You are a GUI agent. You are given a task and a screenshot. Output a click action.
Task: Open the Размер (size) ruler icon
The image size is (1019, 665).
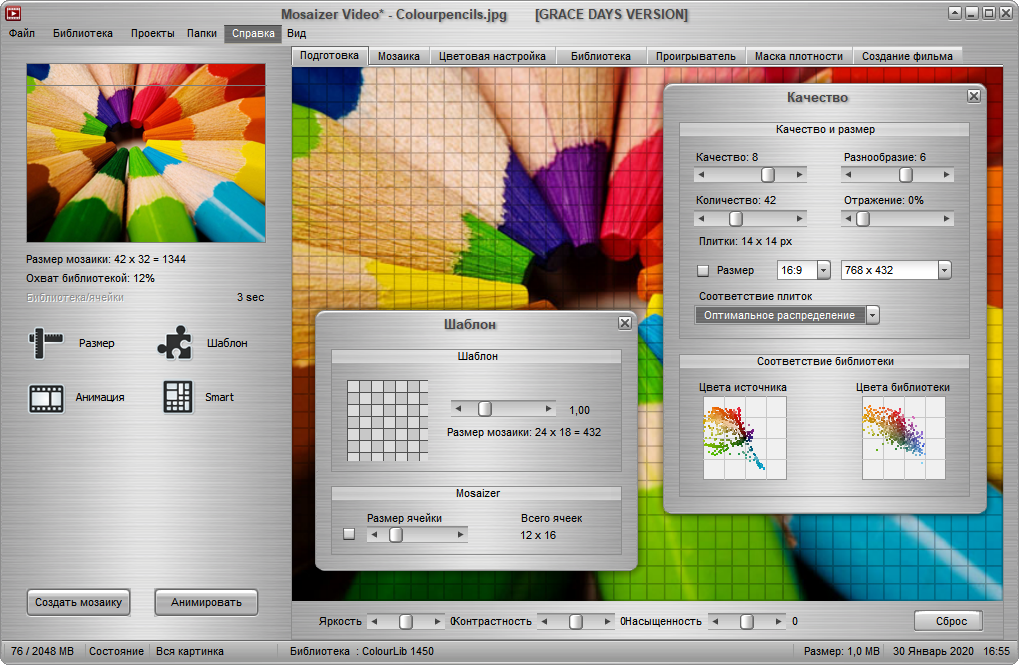(45, 343)
